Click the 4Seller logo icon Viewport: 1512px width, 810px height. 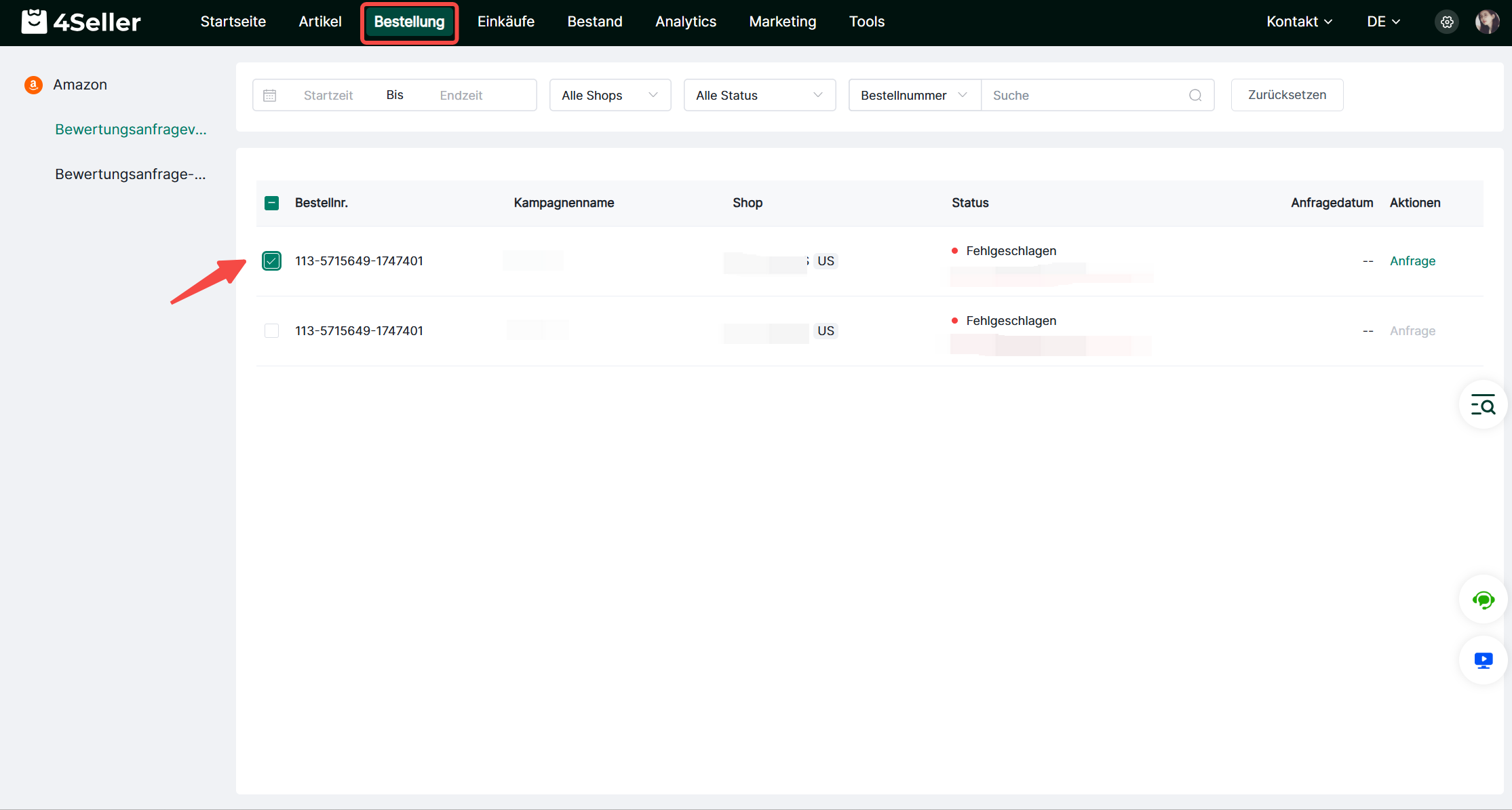34,22
